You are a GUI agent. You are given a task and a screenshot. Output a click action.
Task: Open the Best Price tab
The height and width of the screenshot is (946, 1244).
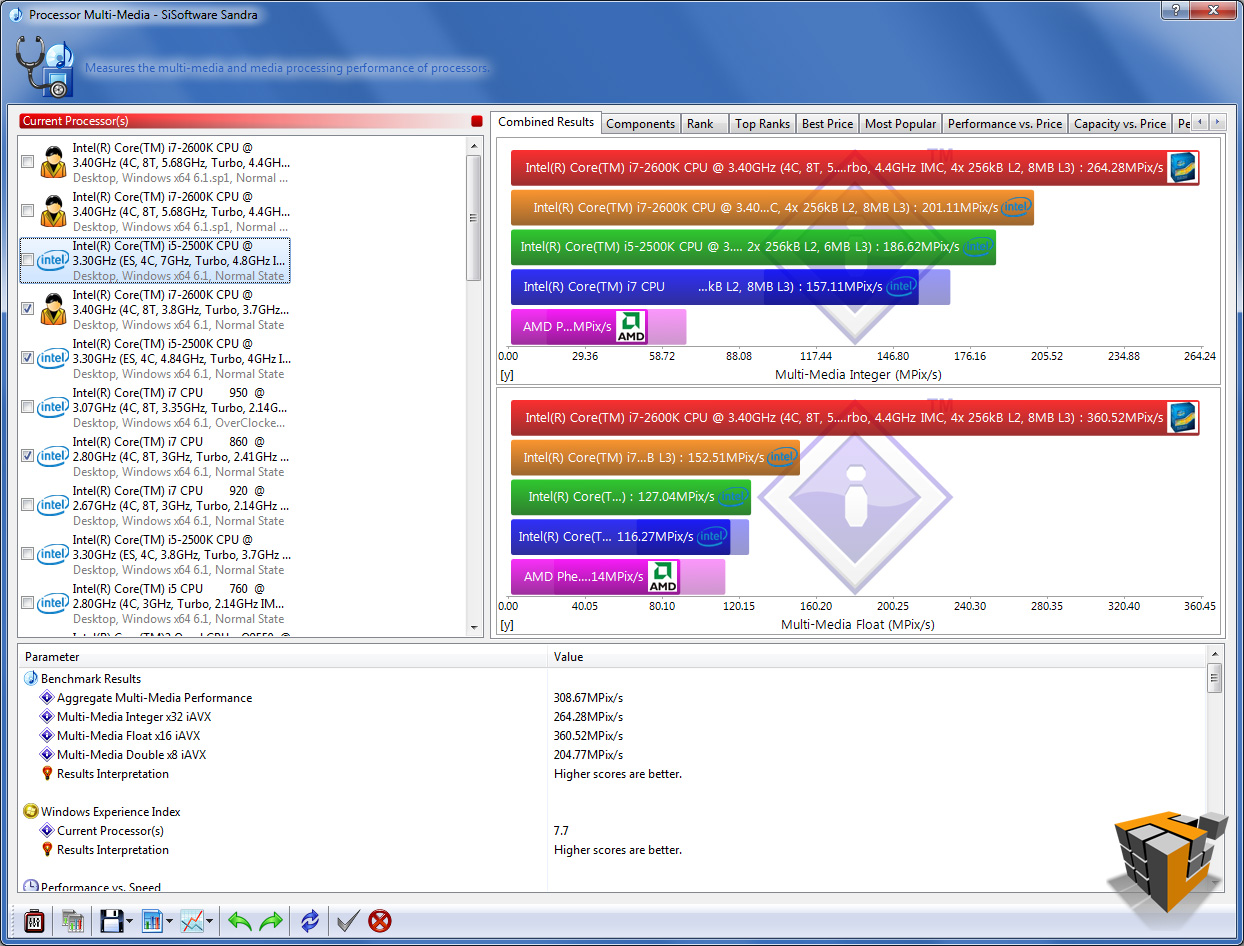point(828,124)
